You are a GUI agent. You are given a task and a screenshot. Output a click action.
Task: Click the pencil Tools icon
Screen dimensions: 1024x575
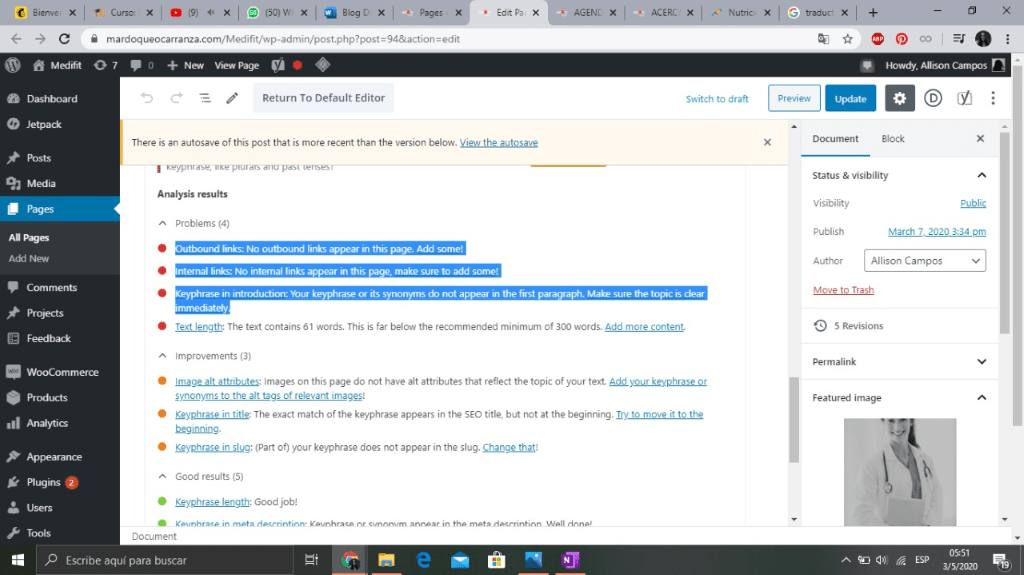tap(232, 98)
